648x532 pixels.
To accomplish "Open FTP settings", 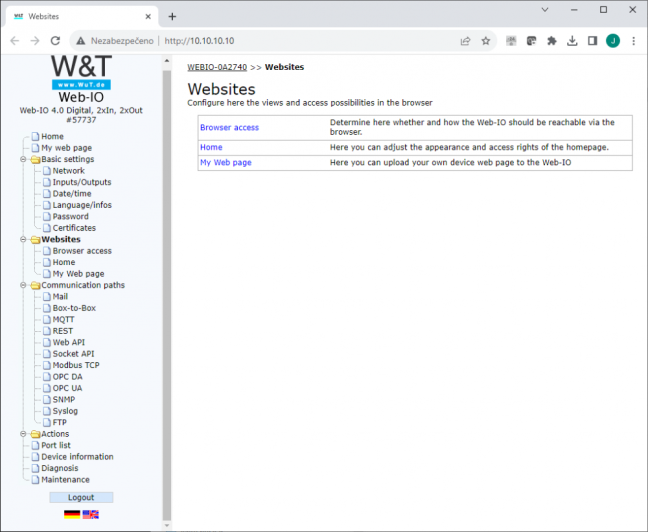I will tap(60, 422).
